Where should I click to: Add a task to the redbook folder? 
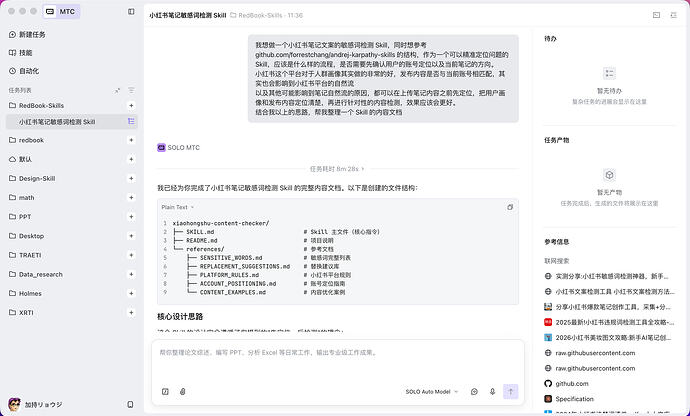[x=131, y=140]
